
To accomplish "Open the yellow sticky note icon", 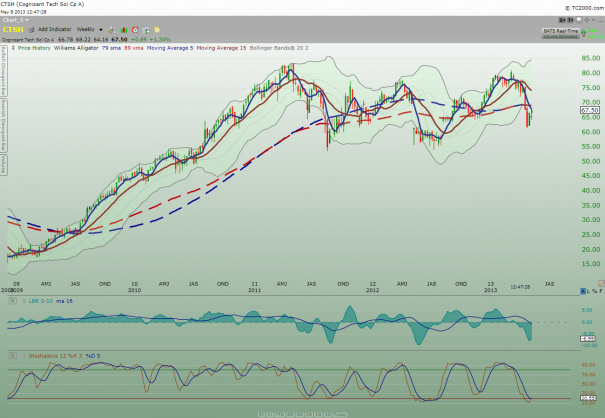I will [x=157, y=30].
